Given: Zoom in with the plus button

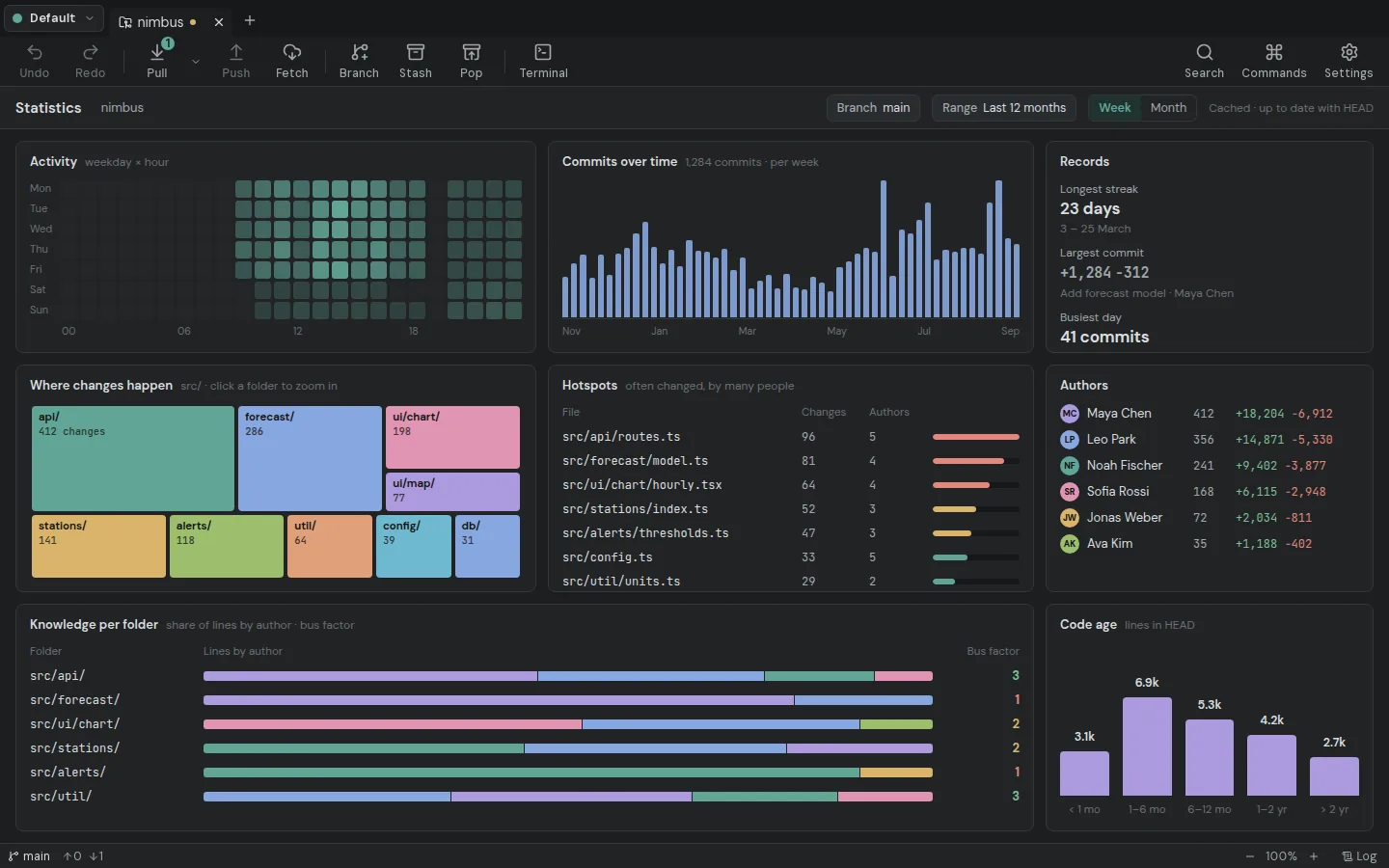Looking at the screenshot, I should pyautogui.click(x=1314, y=856).
